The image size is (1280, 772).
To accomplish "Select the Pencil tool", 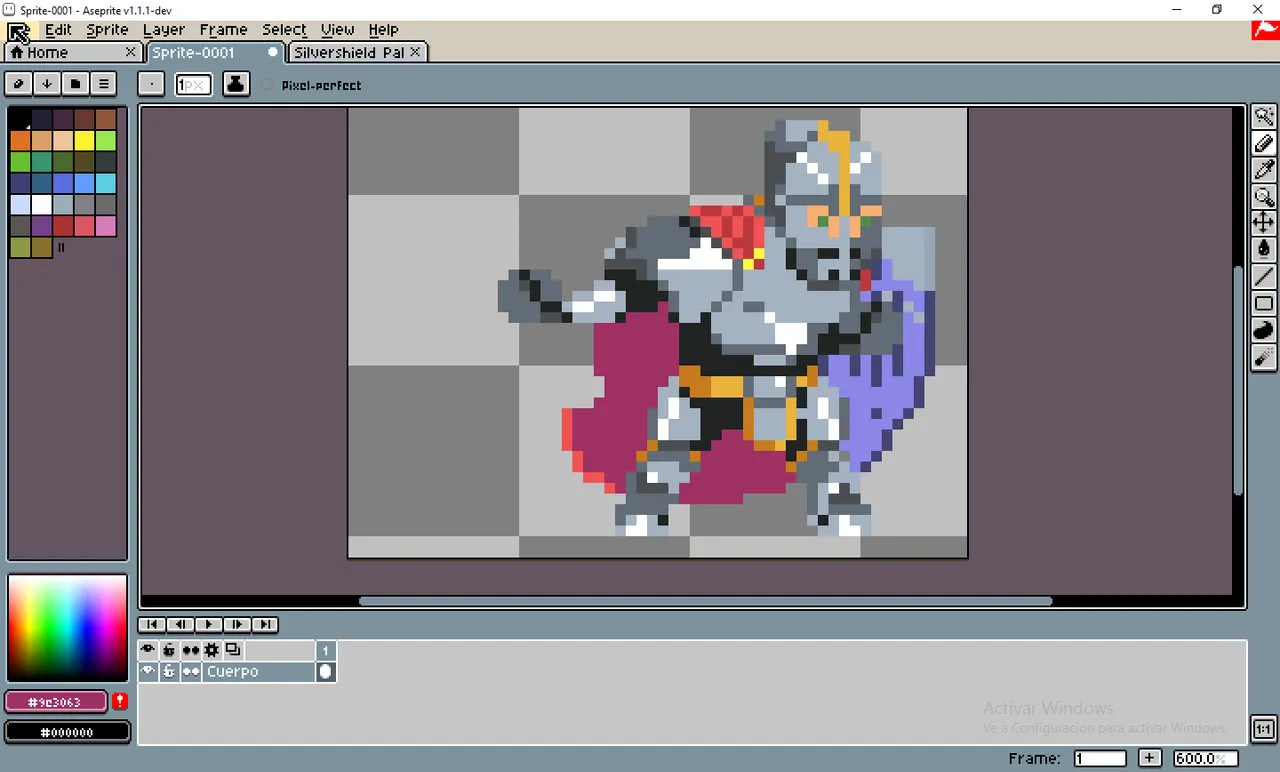I will pos(1264,143).
